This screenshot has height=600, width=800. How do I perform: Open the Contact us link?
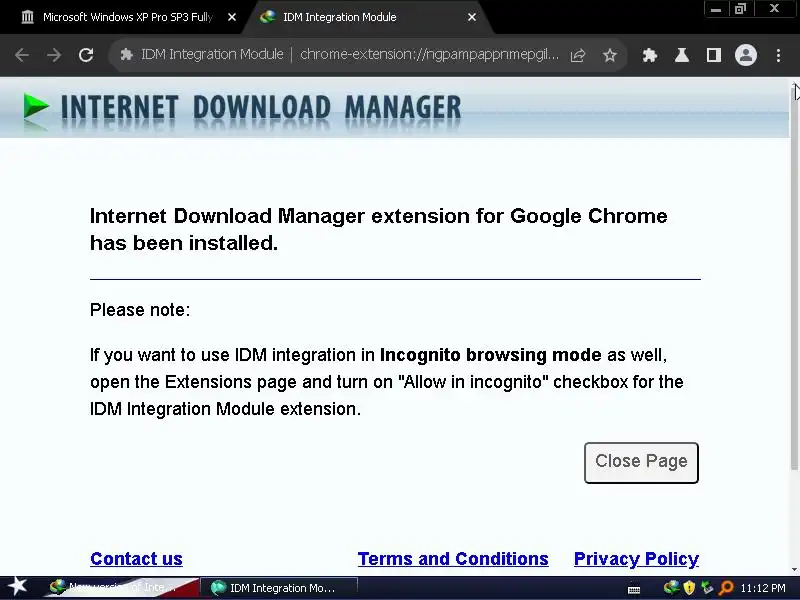(x=136, y=559)
